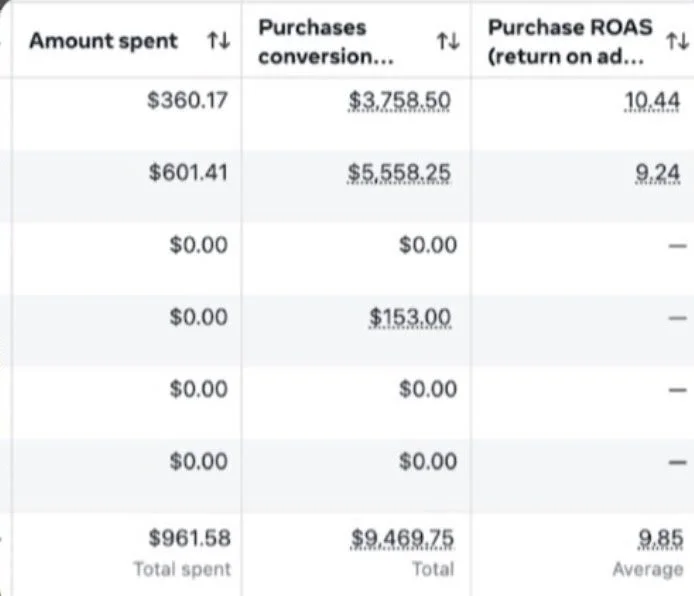Sort by Amount spent using arrows icon
The width and height of the screenshot is (694, 596).
pyautogui.click(x=217, y=41)
